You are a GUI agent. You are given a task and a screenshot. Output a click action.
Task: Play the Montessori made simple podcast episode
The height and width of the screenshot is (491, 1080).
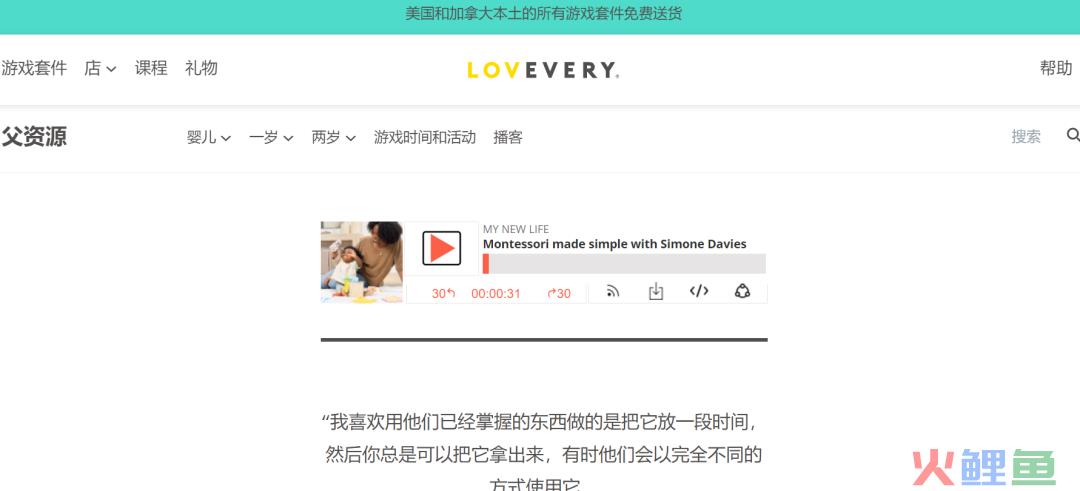pos(441,248)
